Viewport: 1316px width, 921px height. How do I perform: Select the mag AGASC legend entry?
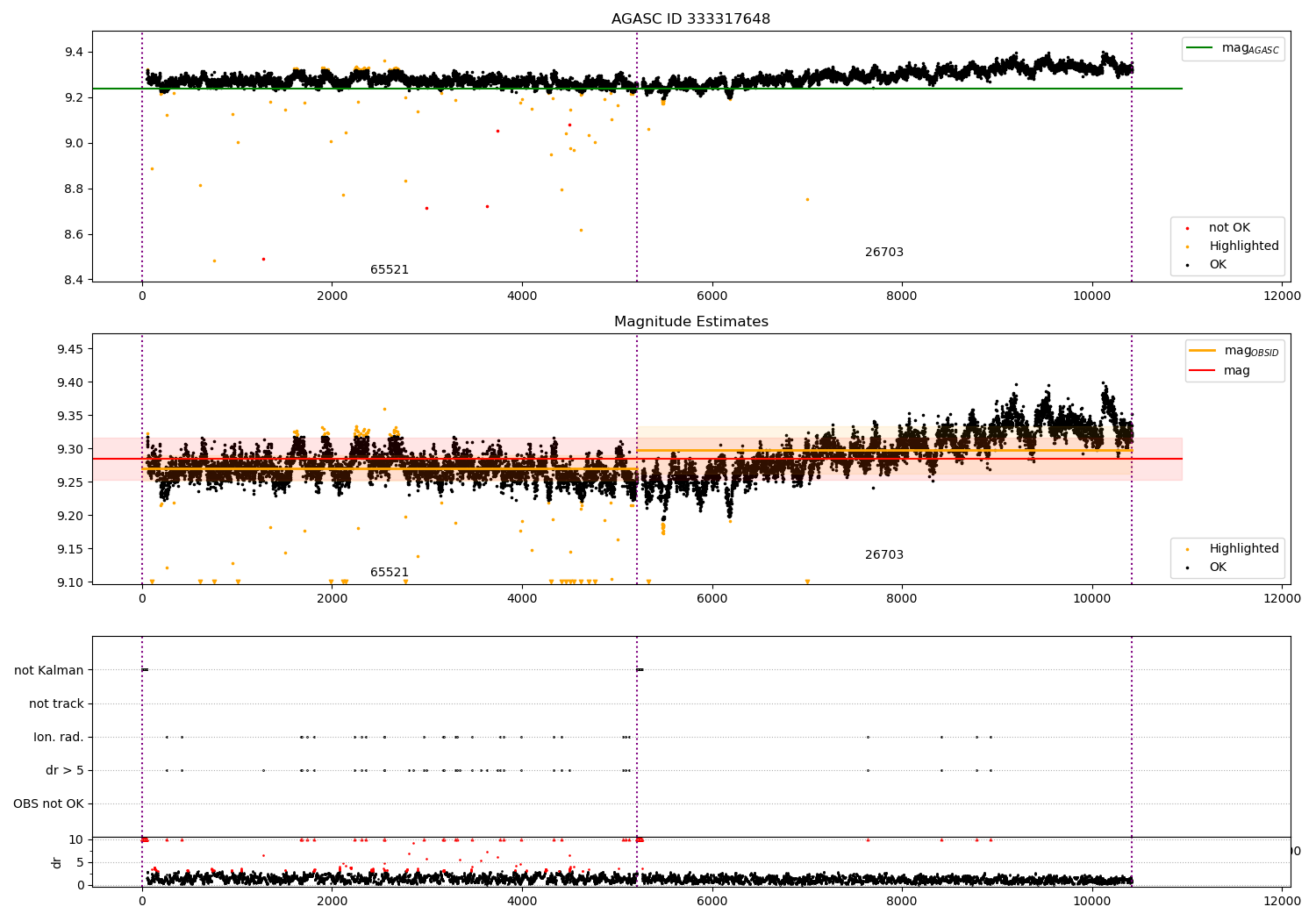(1233, 49)
